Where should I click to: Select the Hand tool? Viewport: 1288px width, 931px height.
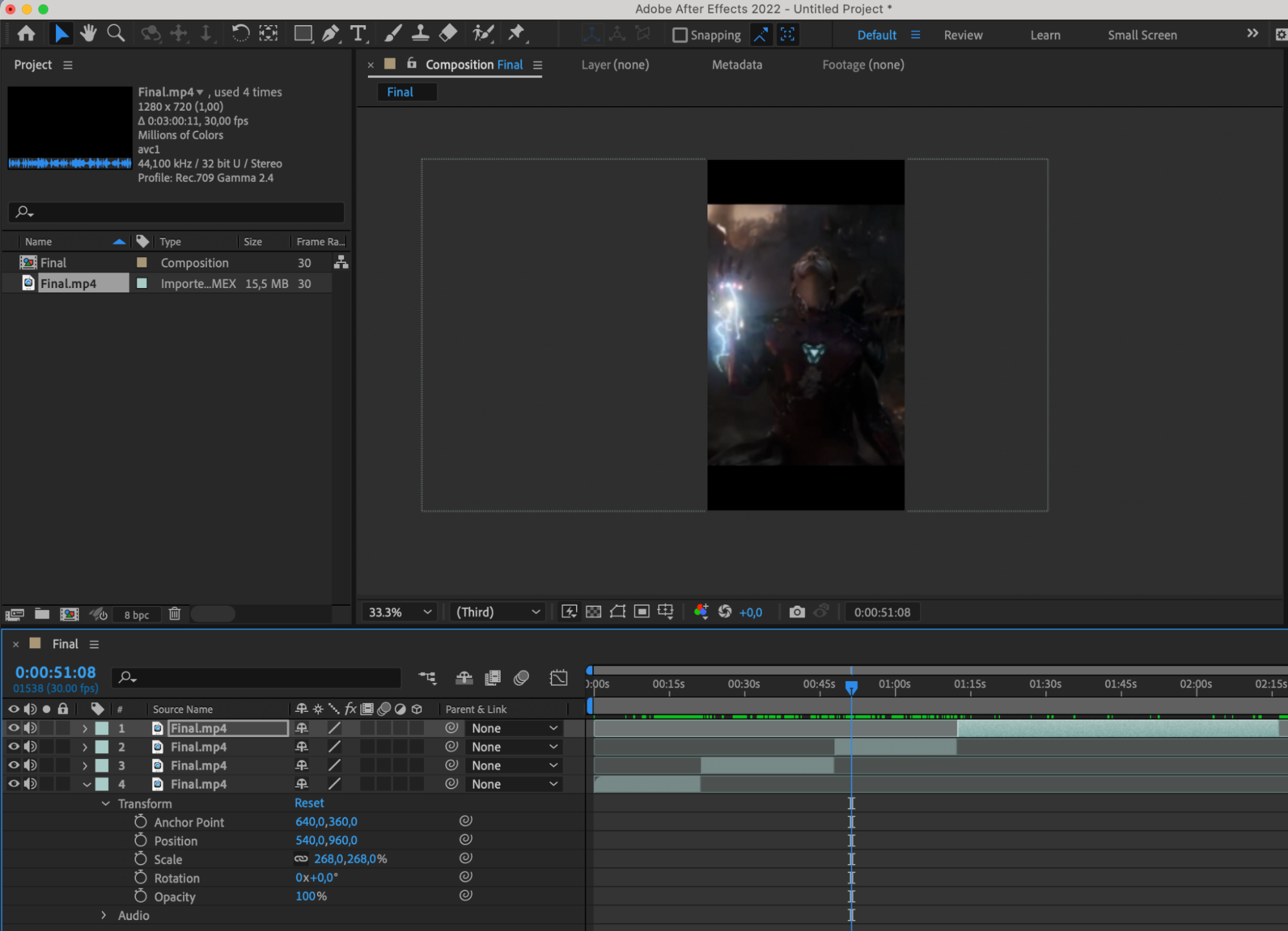pyautogui.click(x=88, y=34)
